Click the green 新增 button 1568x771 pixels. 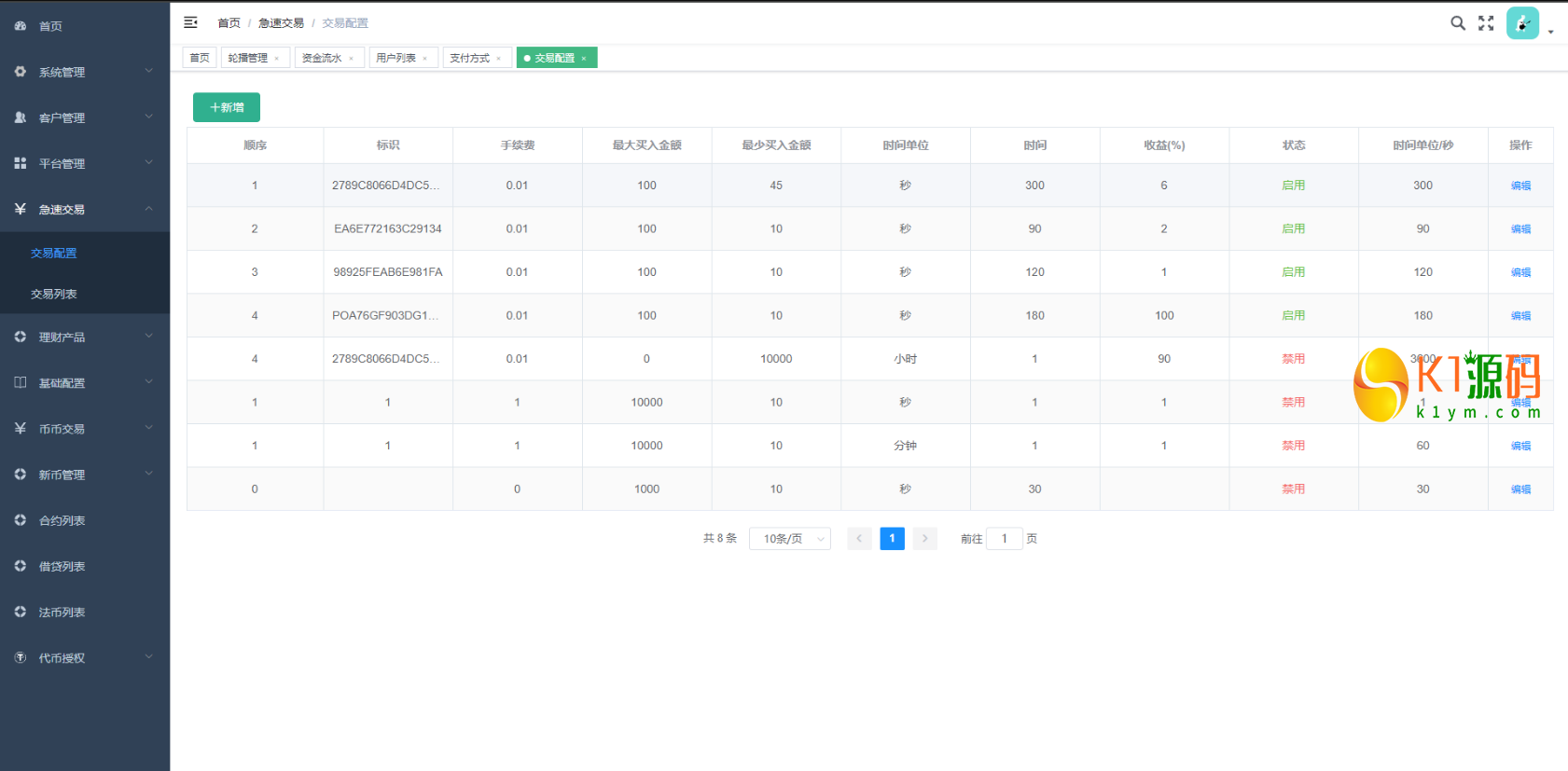pyautogui.click(x=227, y=107)
